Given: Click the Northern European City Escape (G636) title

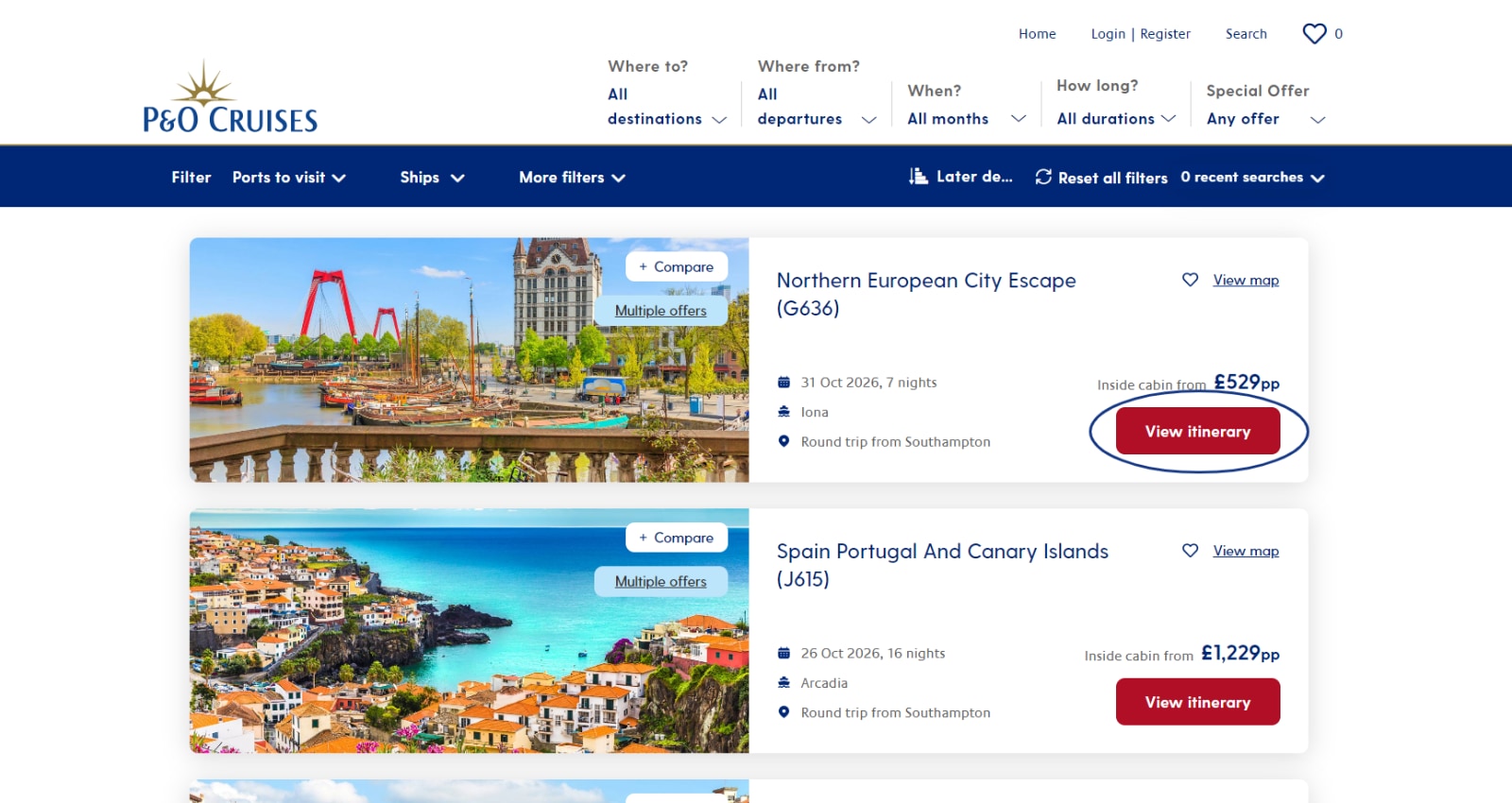Looking at the screenshot, I should click(926, 294).
